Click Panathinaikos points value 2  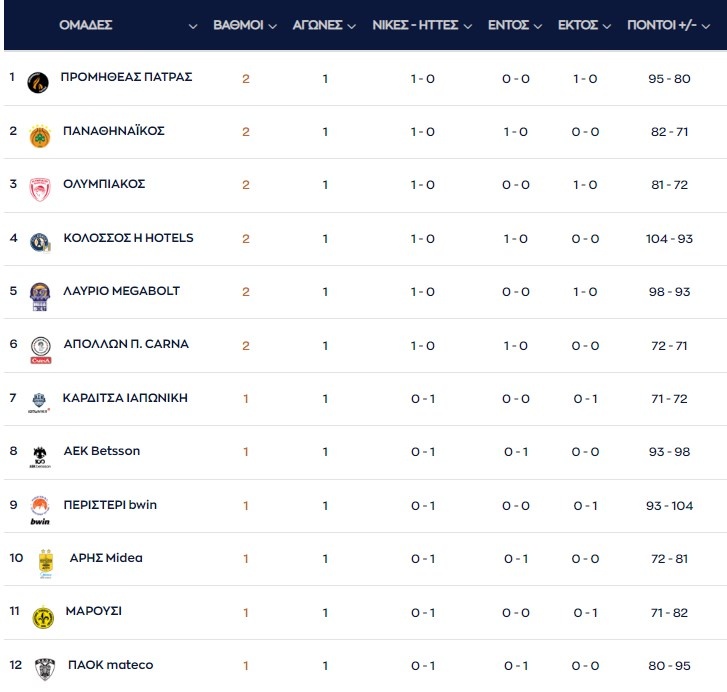tap(246, 132)
